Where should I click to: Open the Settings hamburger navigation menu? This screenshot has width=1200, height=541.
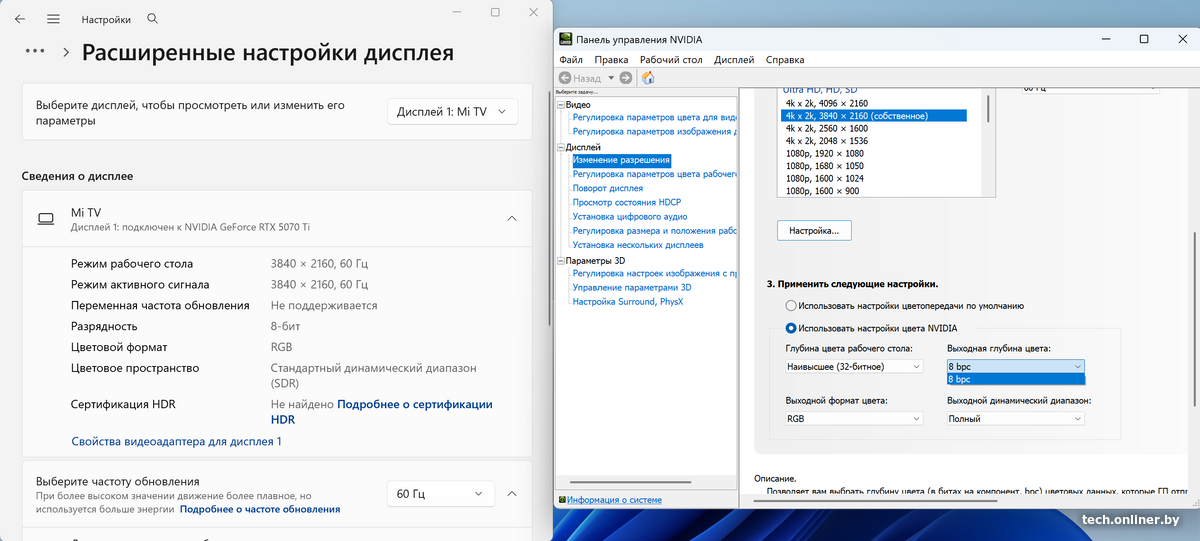(x=53, y=19)
